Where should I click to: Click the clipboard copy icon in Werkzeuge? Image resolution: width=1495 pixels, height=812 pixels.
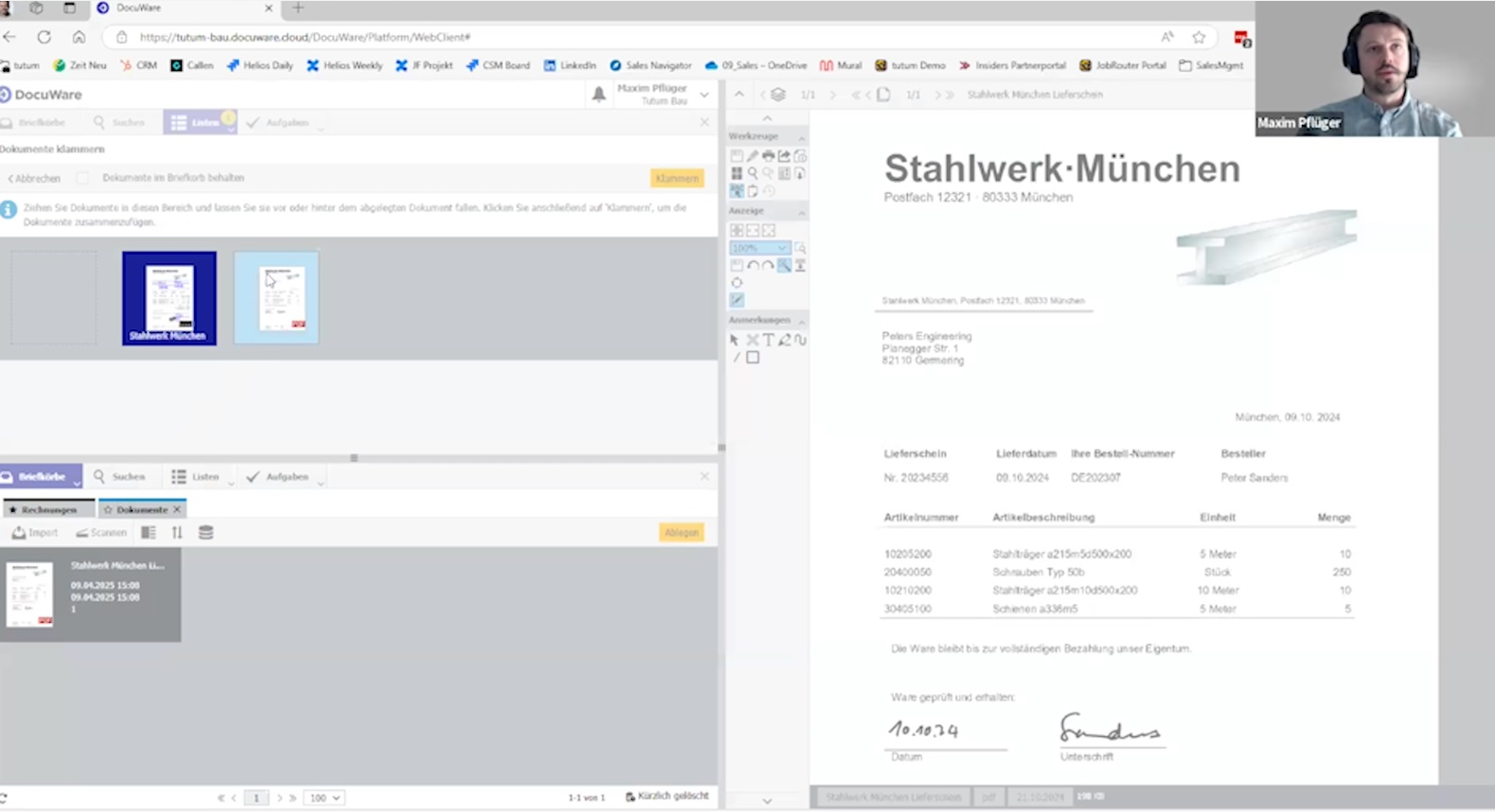[753, 190]
